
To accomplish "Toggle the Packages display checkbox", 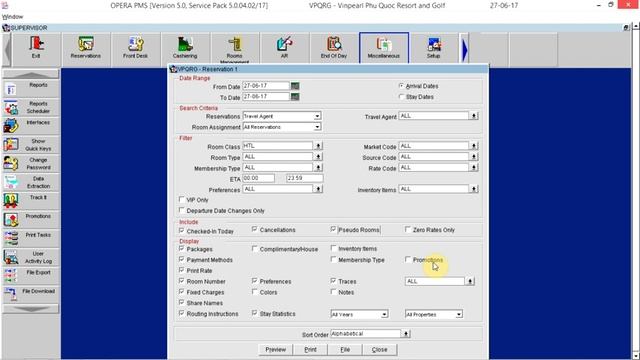I will pyautogui.click(x=182, y=249).
